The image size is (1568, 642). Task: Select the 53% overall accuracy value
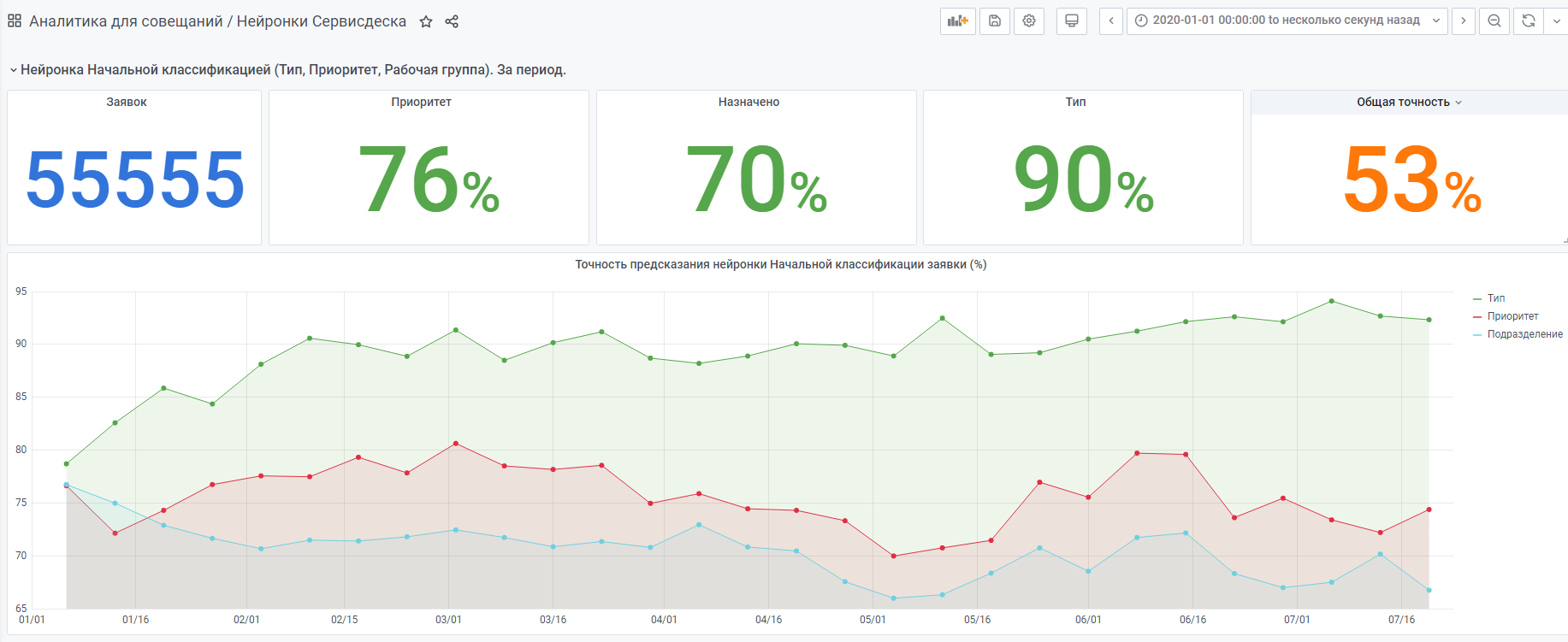pyautogui.click(x=1411, y=179)
